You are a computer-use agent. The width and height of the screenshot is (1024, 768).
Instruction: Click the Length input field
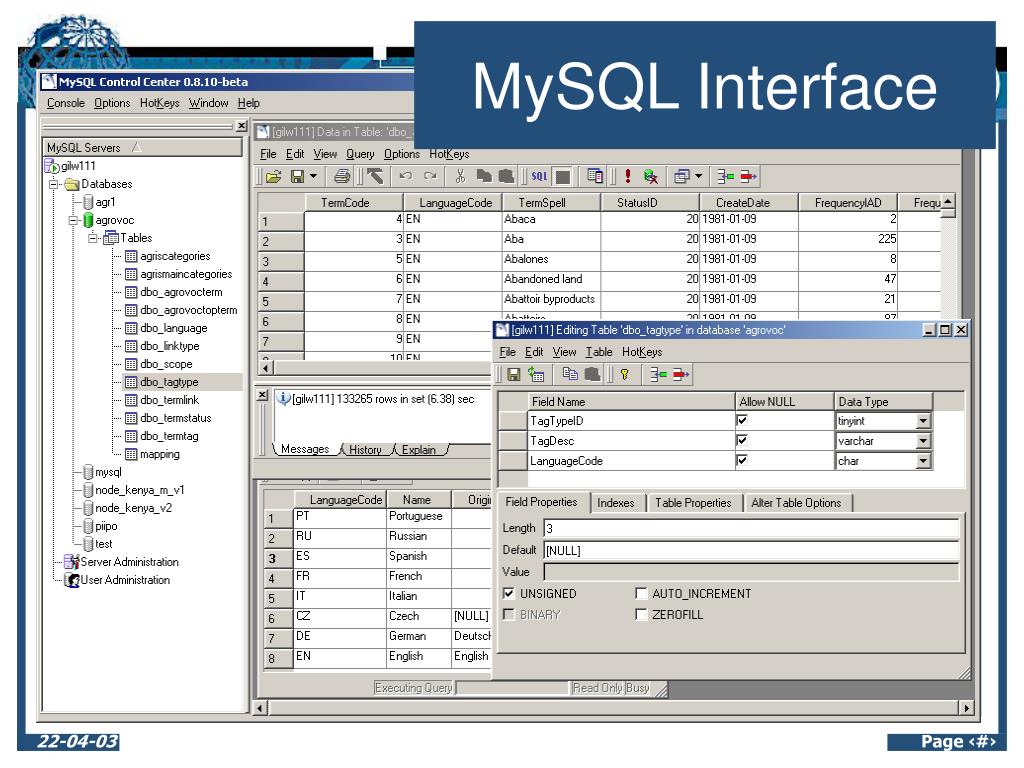tap(751, 528)
